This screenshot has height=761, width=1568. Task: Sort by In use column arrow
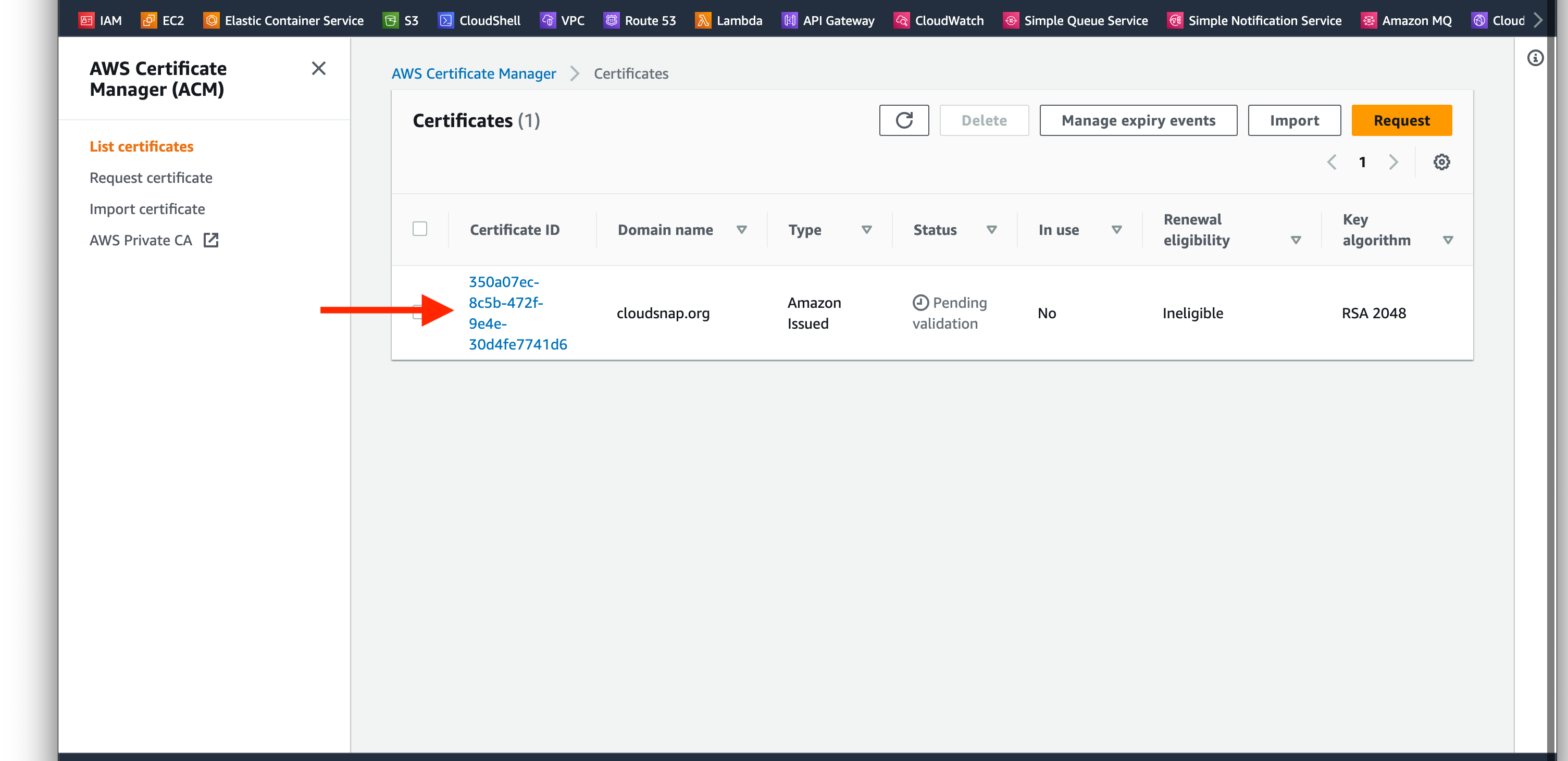point(1116,230)
